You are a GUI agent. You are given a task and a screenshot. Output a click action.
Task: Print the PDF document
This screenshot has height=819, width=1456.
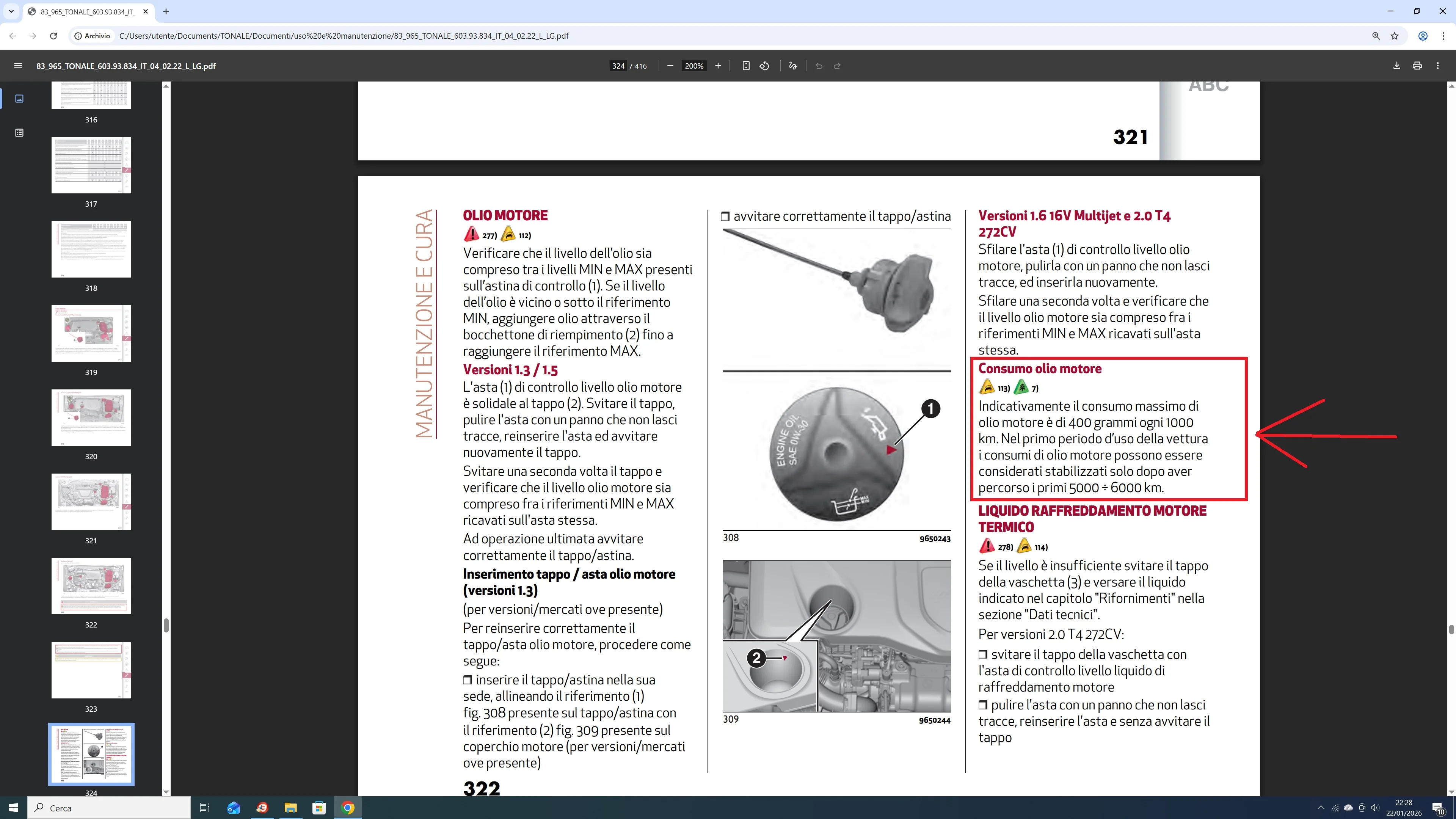coord(1417,66)
